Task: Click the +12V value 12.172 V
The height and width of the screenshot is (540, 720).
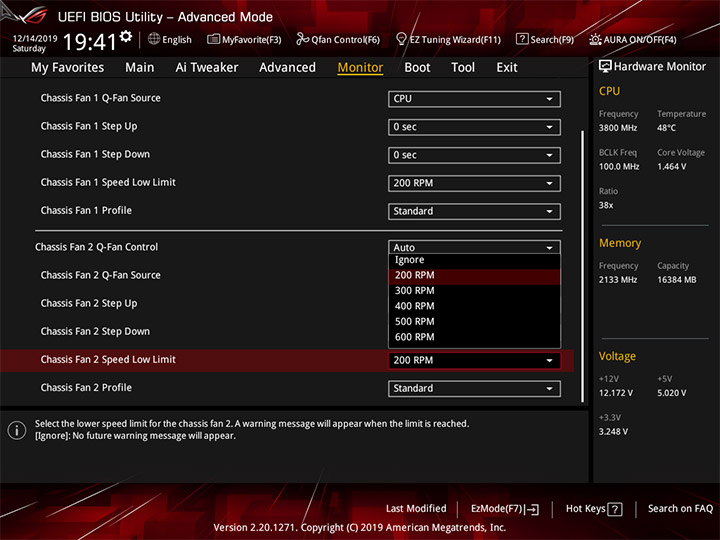Action: (616, 393)
